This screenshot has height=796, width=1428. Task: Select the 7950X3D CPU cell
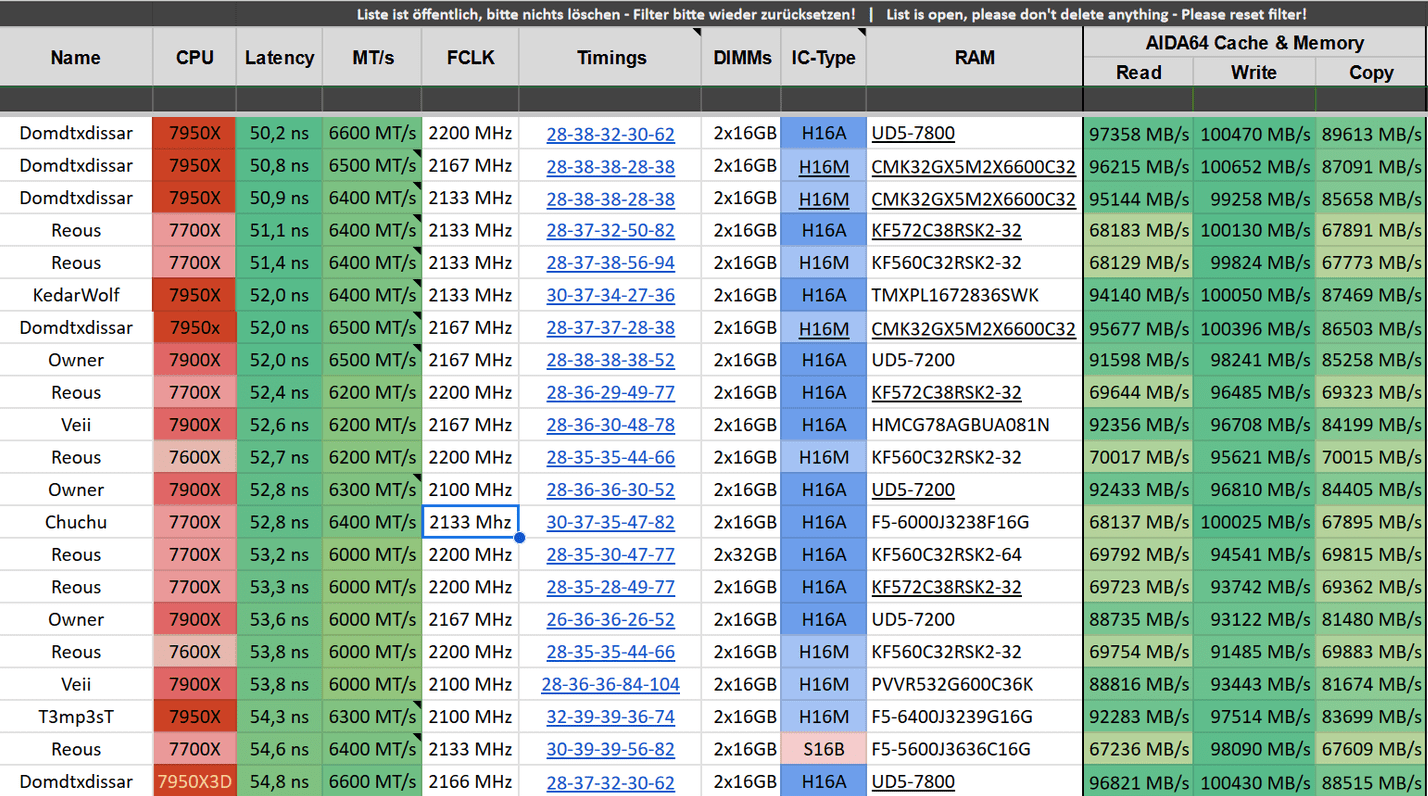tap(194, 781)
